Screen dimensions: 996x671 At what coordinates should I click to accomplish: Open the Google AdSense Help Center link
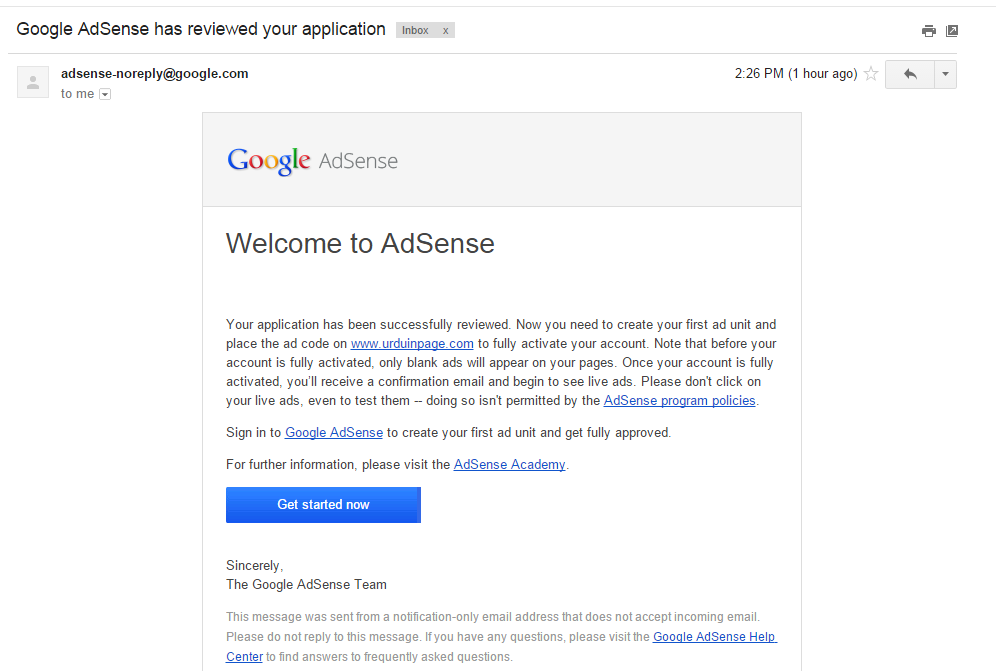714,637
